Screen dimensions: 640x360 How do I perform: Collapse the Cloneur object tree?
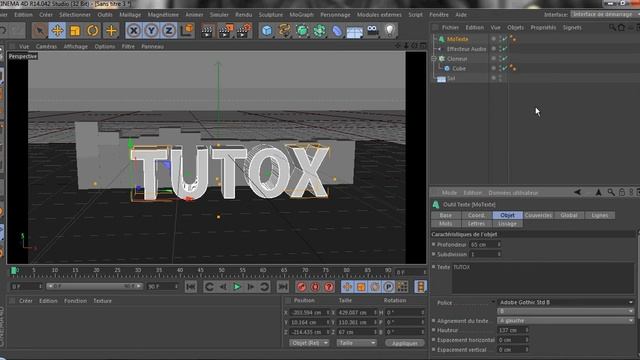(x=434, y=59)
